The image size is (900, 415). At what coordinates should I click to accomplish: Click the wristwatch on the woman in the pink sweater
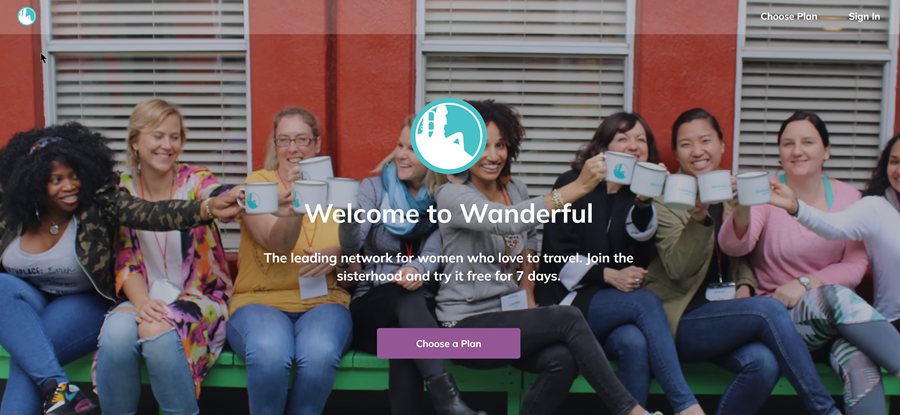click(804, 282)
